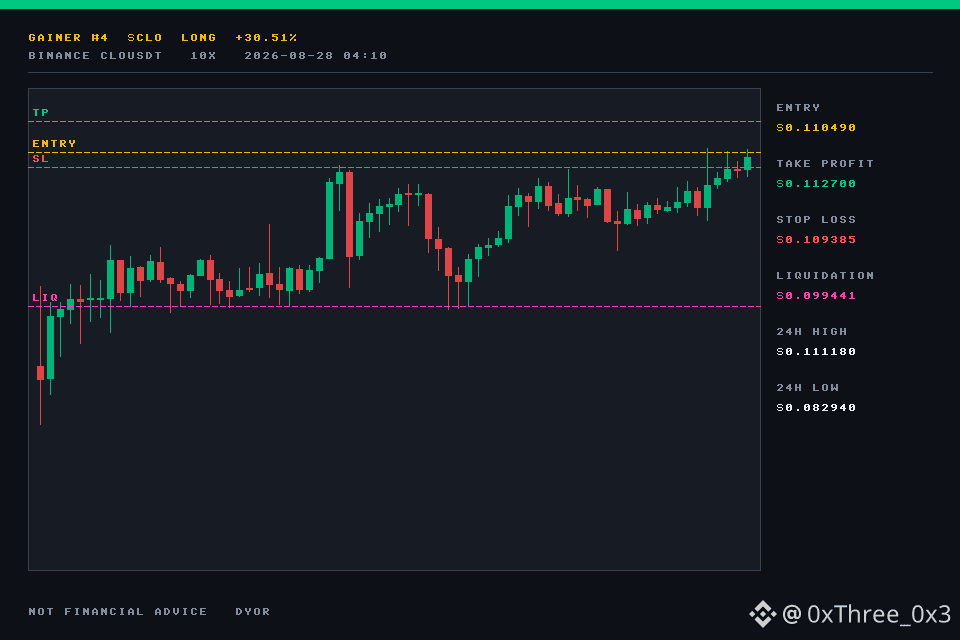Click the 24H LOW heading
The width and height of the screenshot is (960, 640).
click(x=807, y=388)
